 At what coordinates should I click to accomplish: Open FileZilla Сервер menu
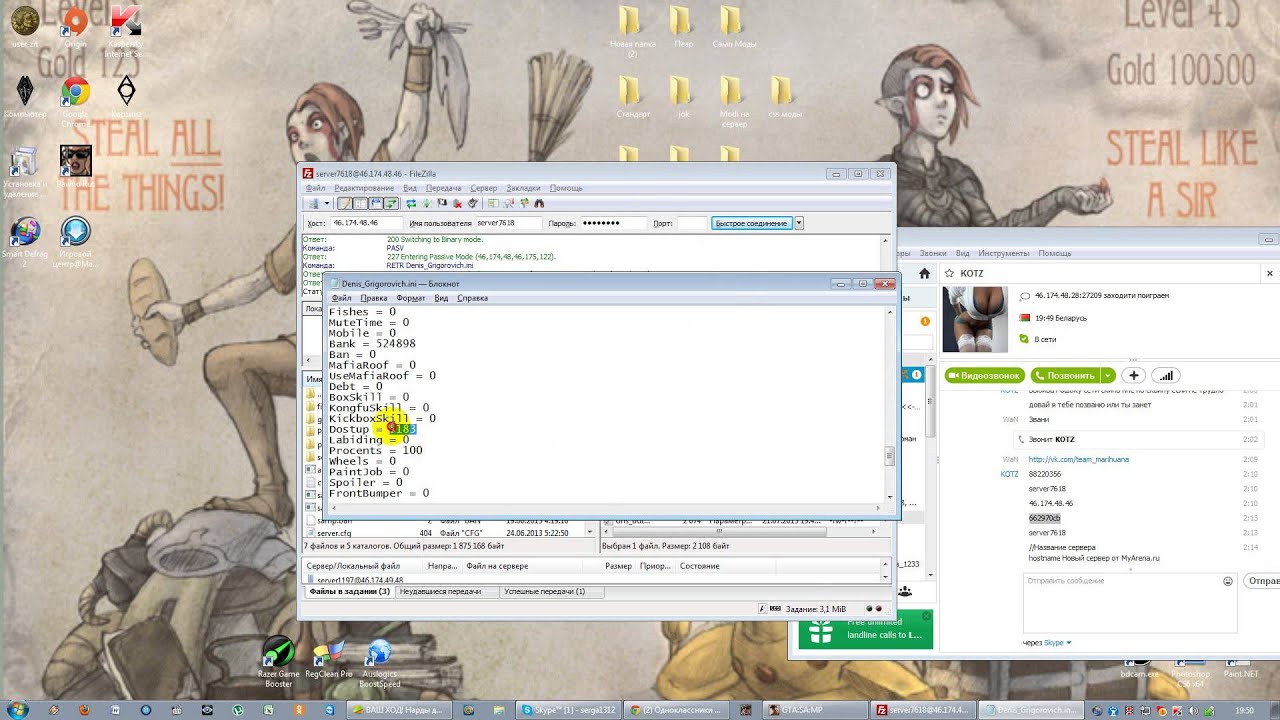484,188
